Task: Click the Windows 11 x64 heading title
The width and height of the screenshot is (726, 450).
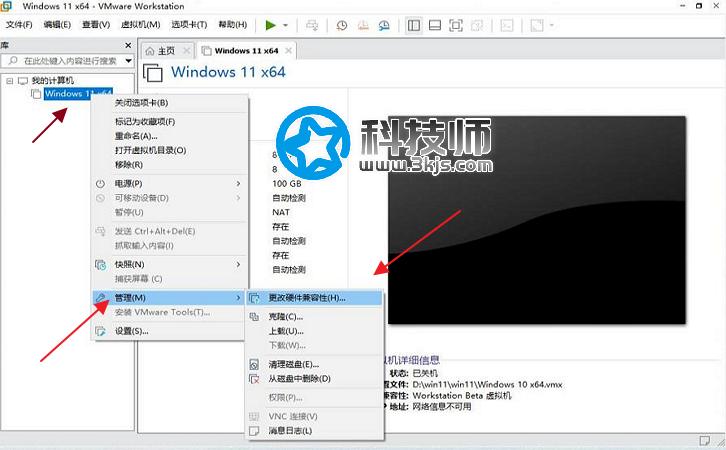Action: tap(228, 72)
